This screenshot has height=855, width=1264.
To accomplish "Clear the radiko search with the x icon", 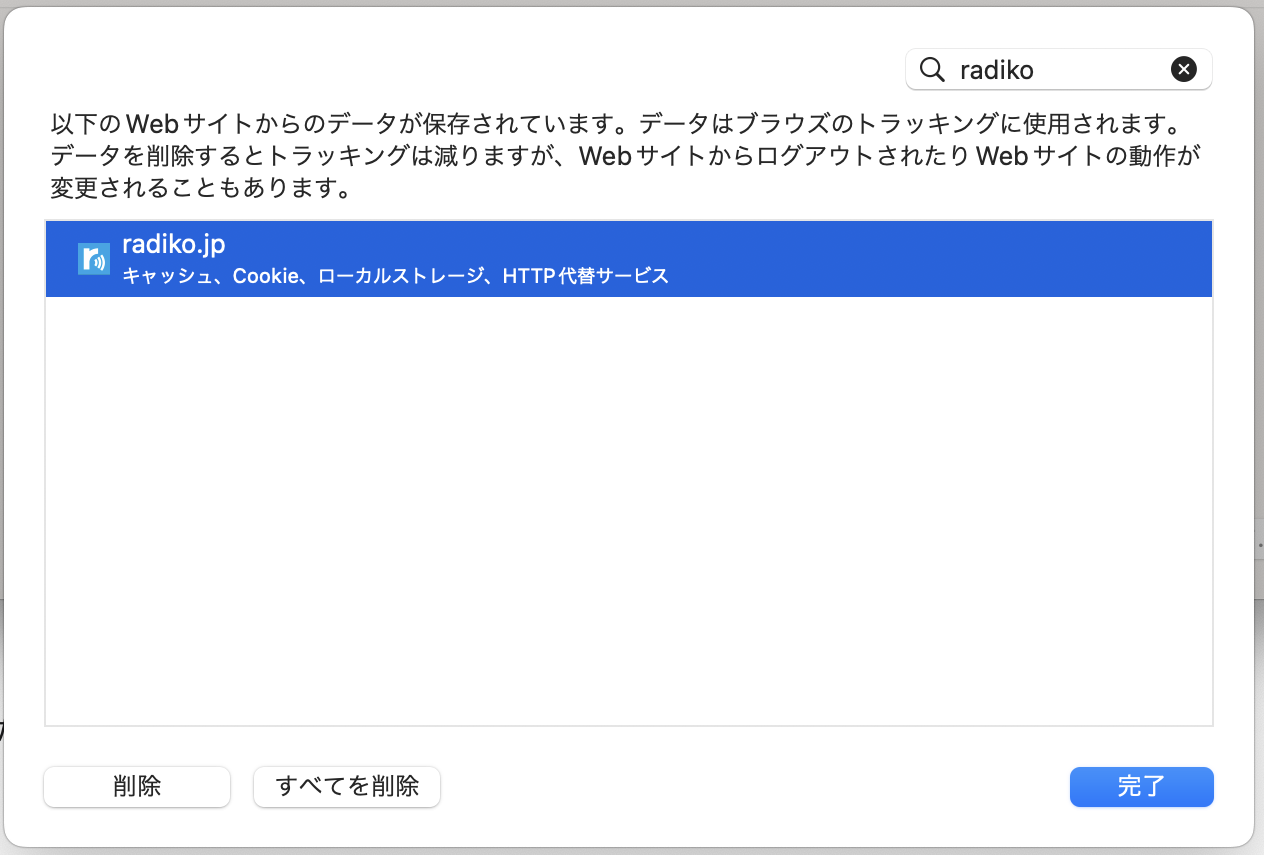I will click(x=1183, y=69).
